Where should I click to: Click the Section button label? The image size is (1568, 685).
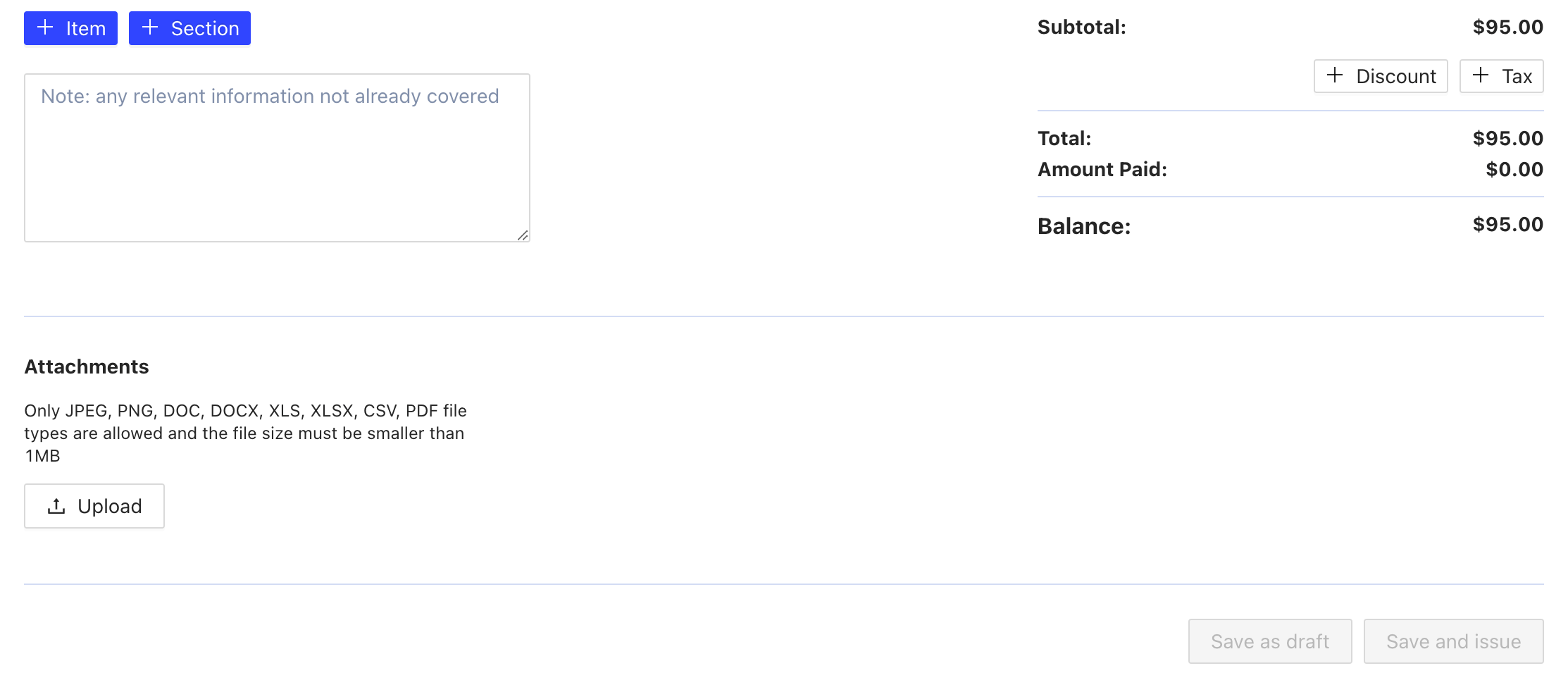[x=205, y=29]
